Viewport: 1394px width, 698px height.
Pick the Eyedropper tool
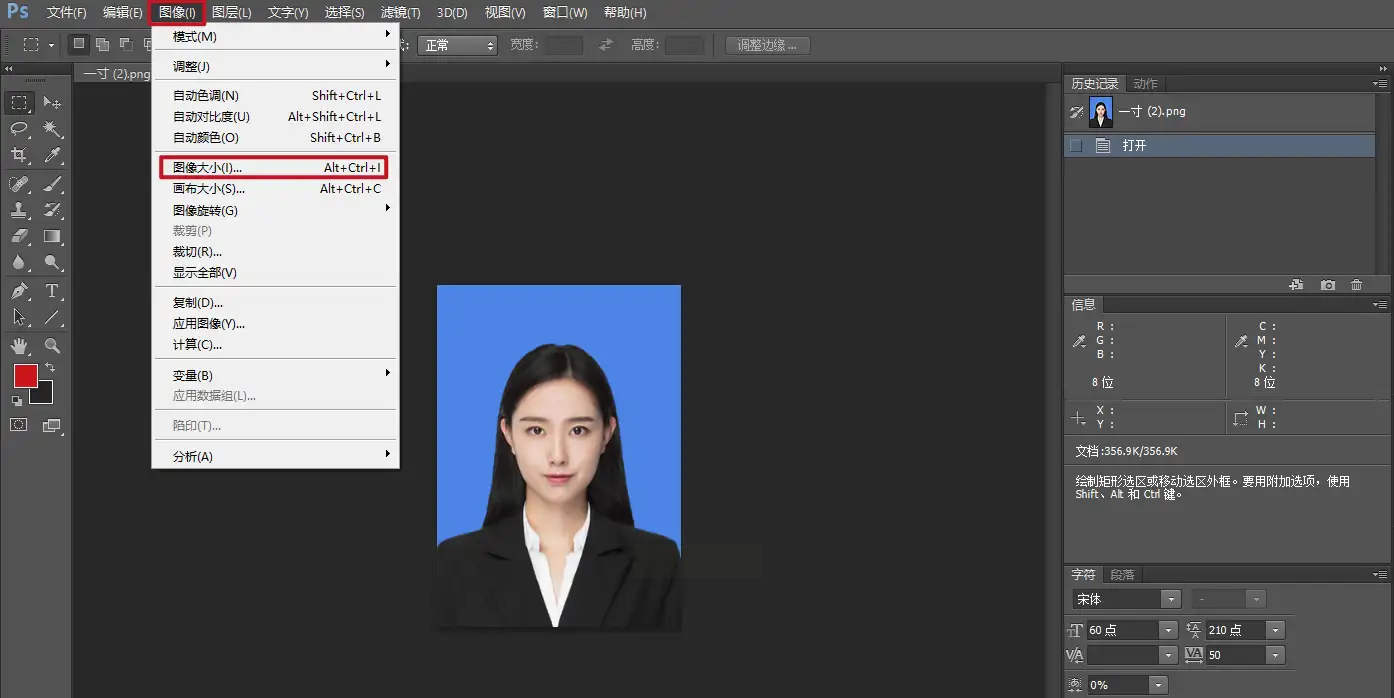tap(52, 155)
